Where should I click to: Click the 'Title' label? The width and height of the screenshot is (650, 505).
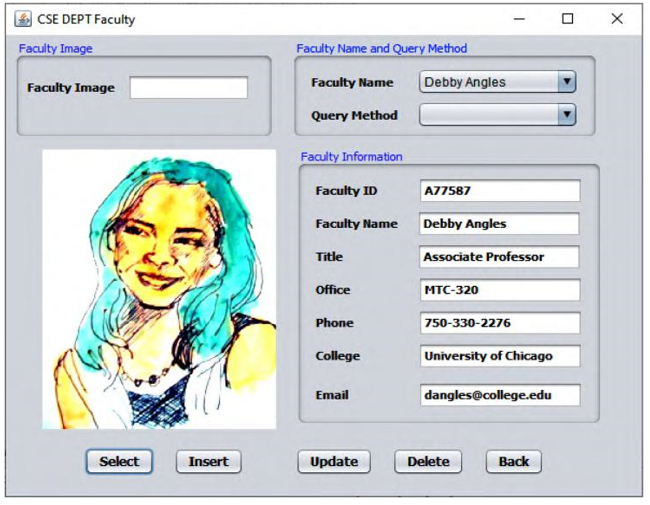coord(329,257)
